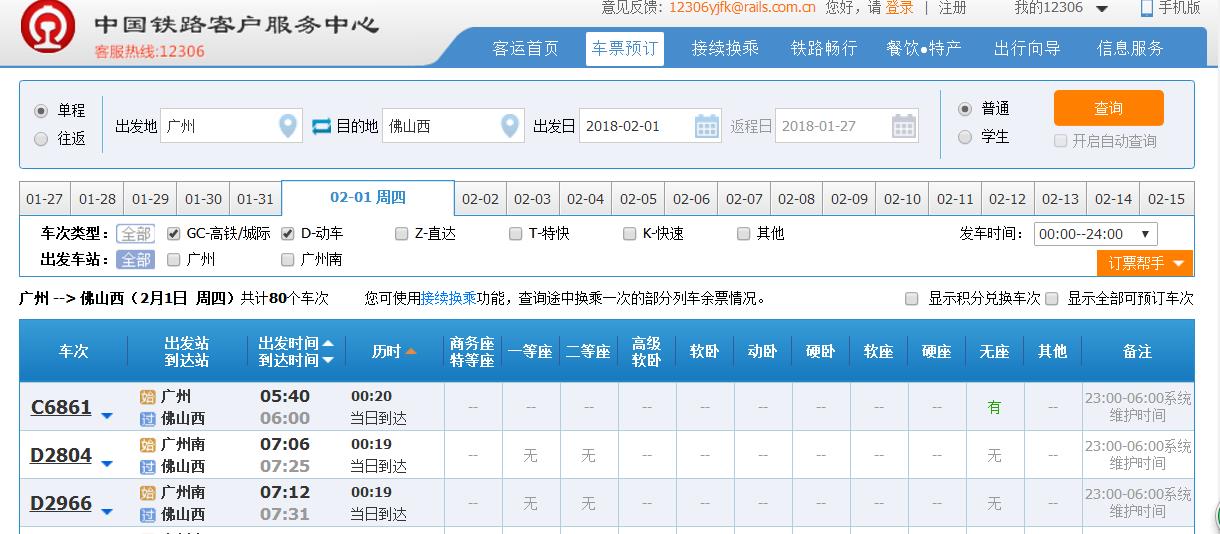This screenshot has width=1220, height=534.
Task: Select 全部 departure station filter button
Action: 135,260
